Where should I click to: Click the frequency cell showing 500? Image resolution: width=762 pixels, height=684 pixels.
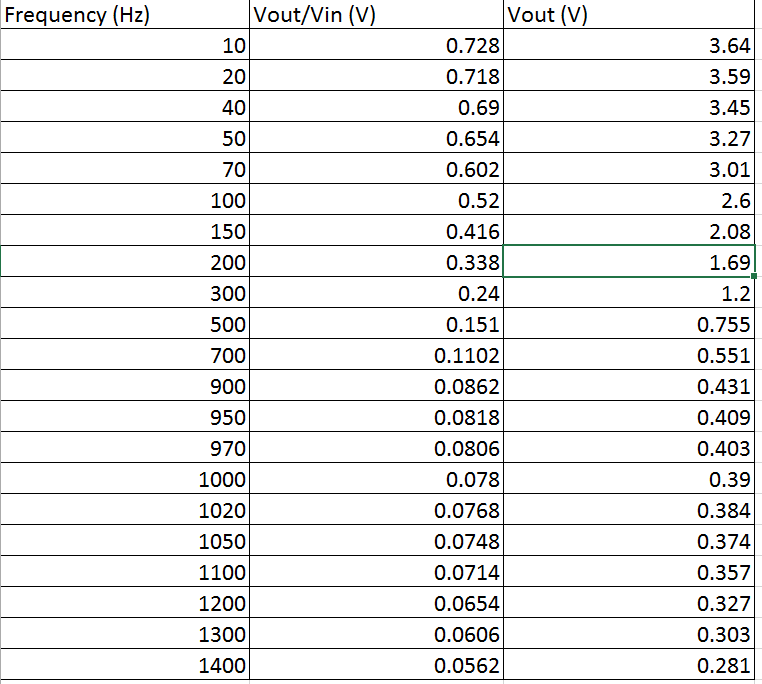pos(124,324)
